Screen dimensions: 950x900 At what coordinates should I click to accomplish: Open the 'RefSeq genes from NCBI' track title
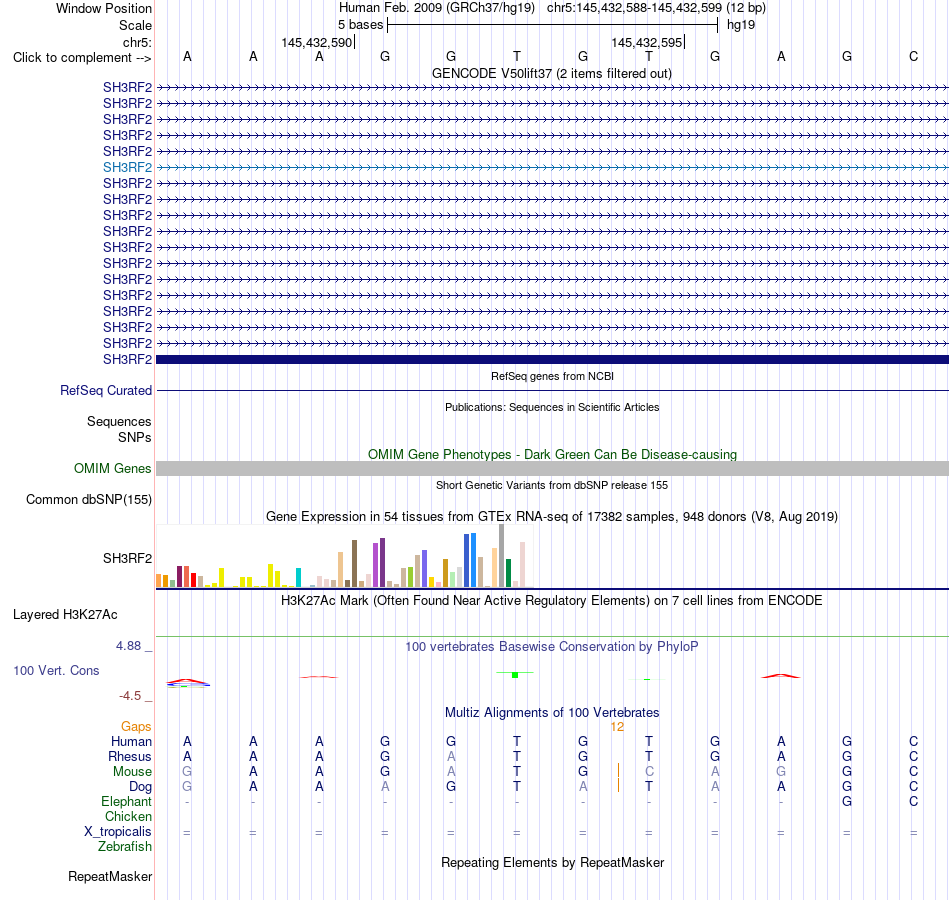tap(552, 376)
